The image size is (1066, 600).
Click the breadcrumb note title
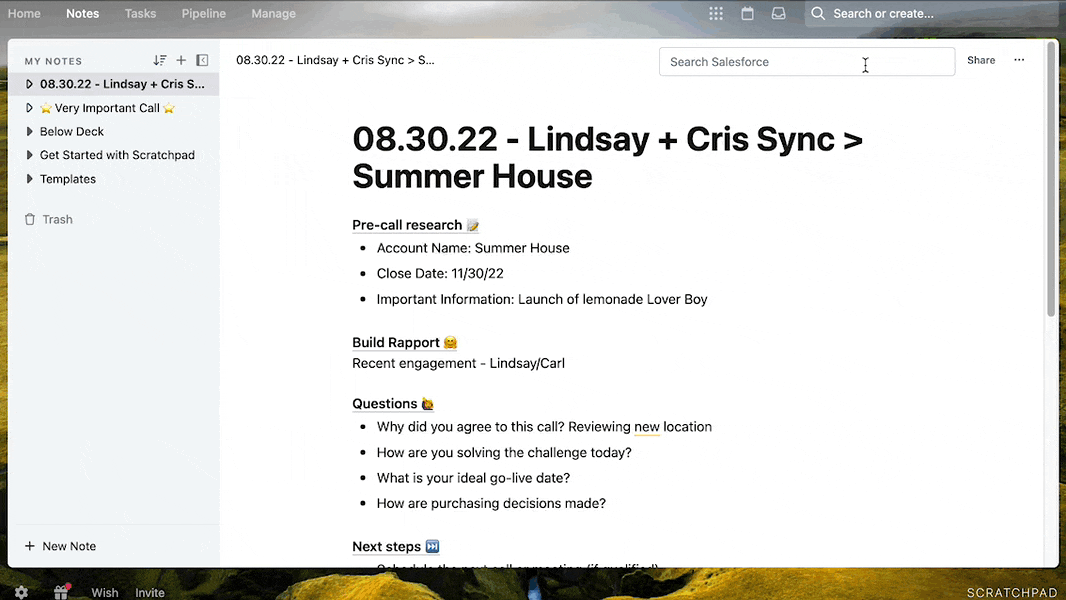(x=335, y=60)
